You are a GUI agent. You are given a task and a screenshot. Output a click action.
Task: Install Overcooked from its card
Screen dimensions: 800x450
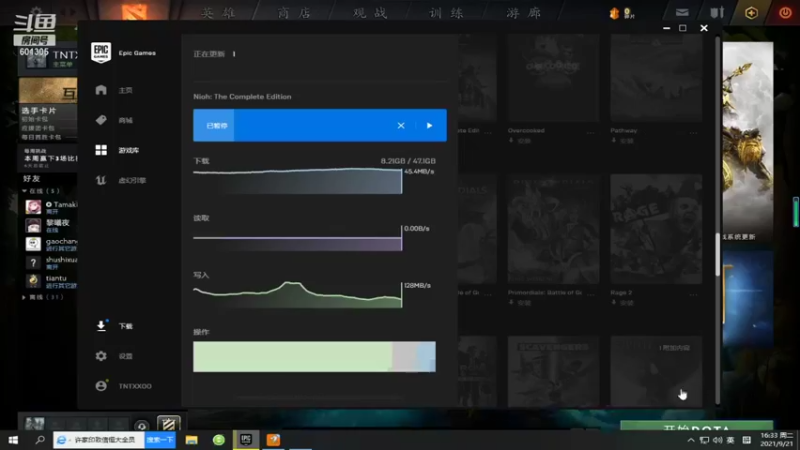tap(520, 141)
